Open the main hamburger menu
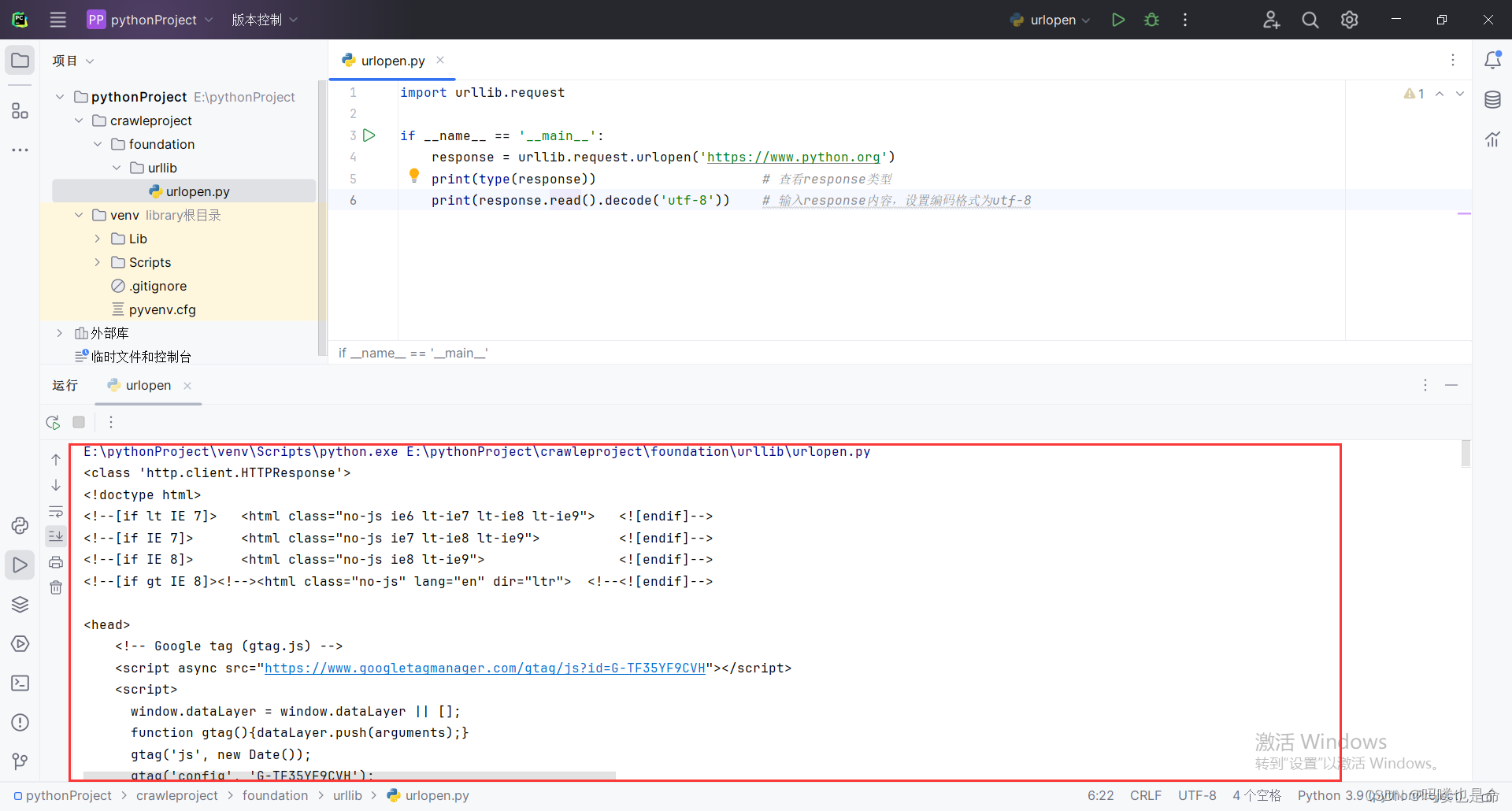The height and width of the screenshot is (811, 1512). pyautogui.click(x=58, y=20)
